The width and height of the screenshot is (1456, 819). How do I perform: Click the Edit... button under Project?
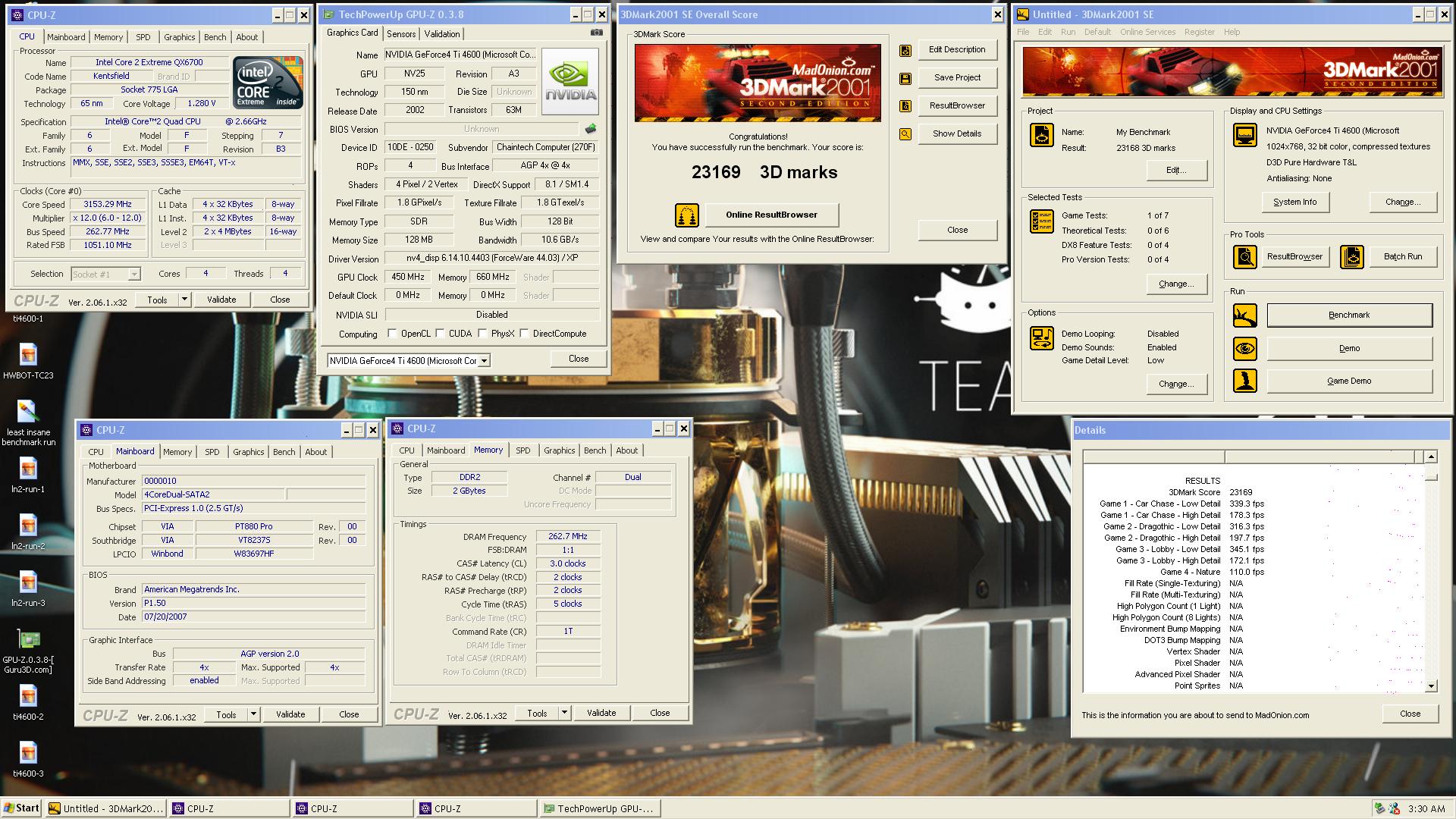coord(1176,171)
